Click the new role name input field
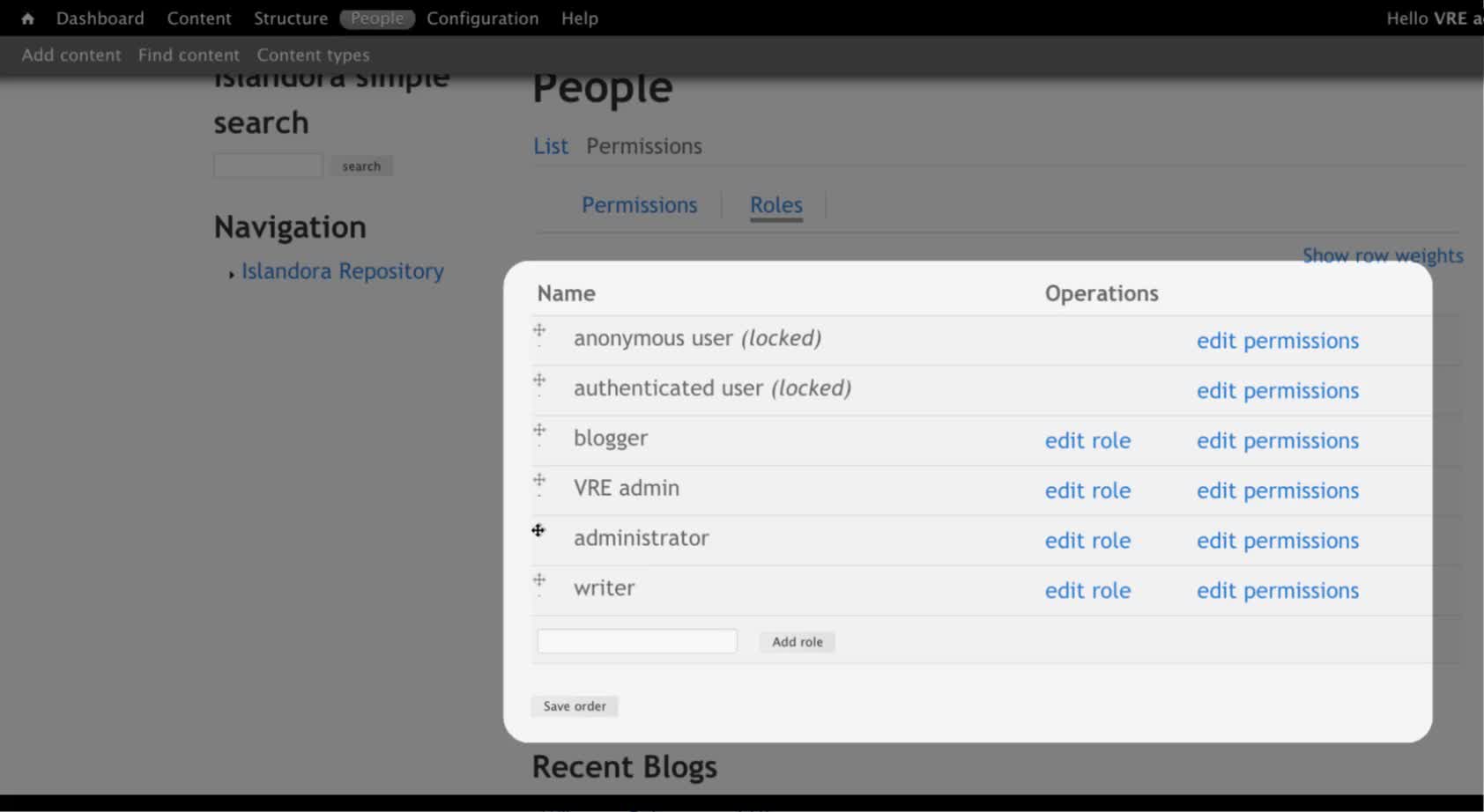Viewport: 1484px width, 812px height. coord(636,641)
